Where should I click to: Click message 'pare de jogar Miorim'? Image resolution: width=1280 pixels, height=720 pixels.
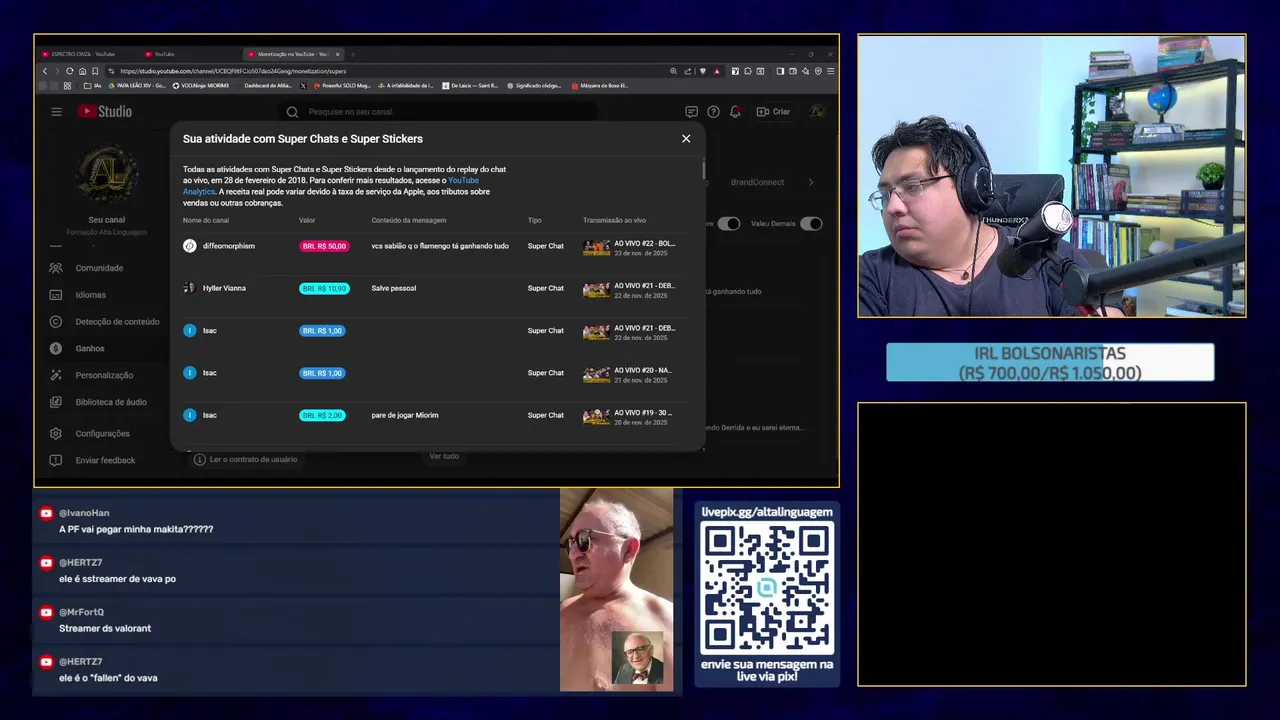405,415
